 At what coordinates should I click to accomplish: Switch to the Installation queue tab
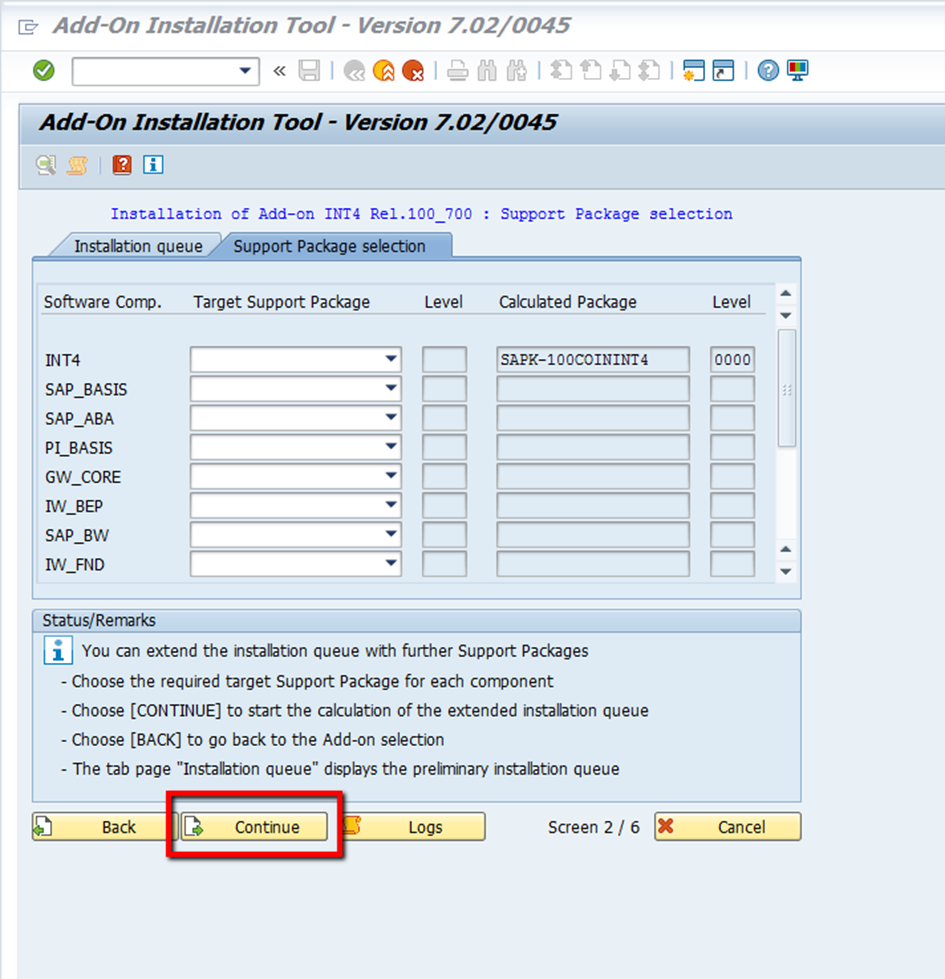(138, 246)
